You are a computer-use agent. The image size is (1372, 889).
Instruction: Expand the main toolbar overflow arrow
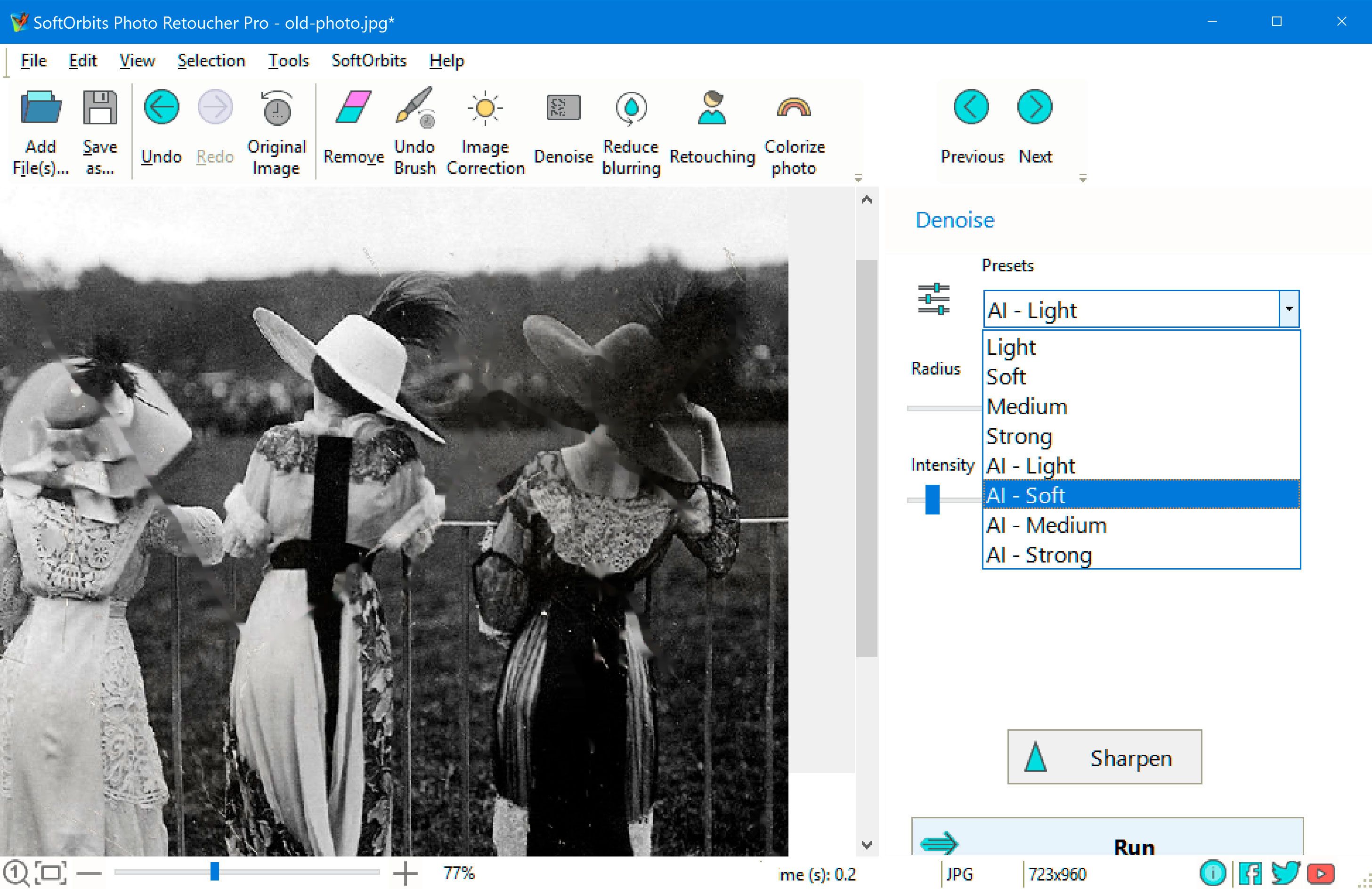tap(858, 178)
